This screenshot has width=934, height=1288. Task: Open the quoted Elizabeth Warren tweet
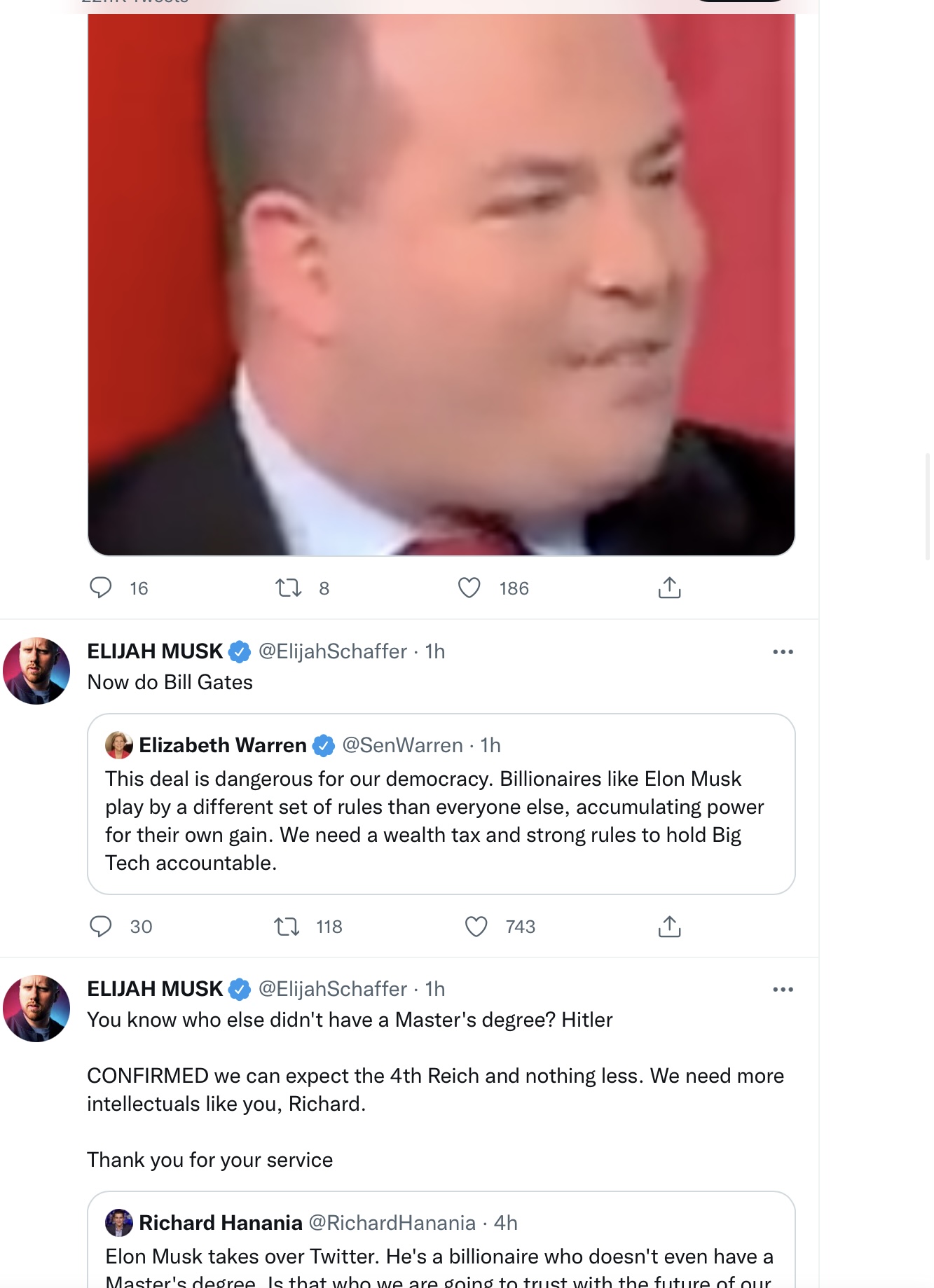441,804
